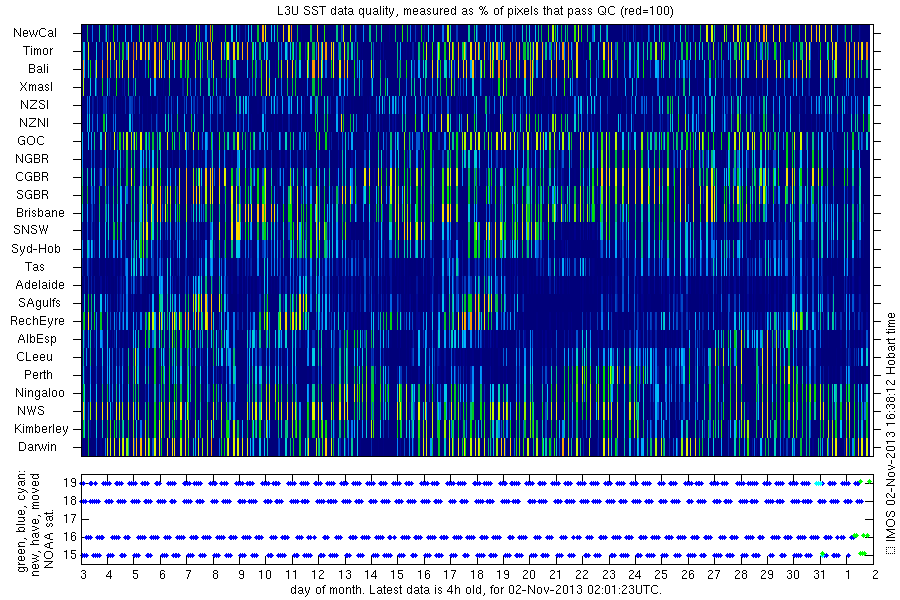900x600 pixels.
Task: Click NOAA satellite 19 axis label
Action: (x=70, y=483)
